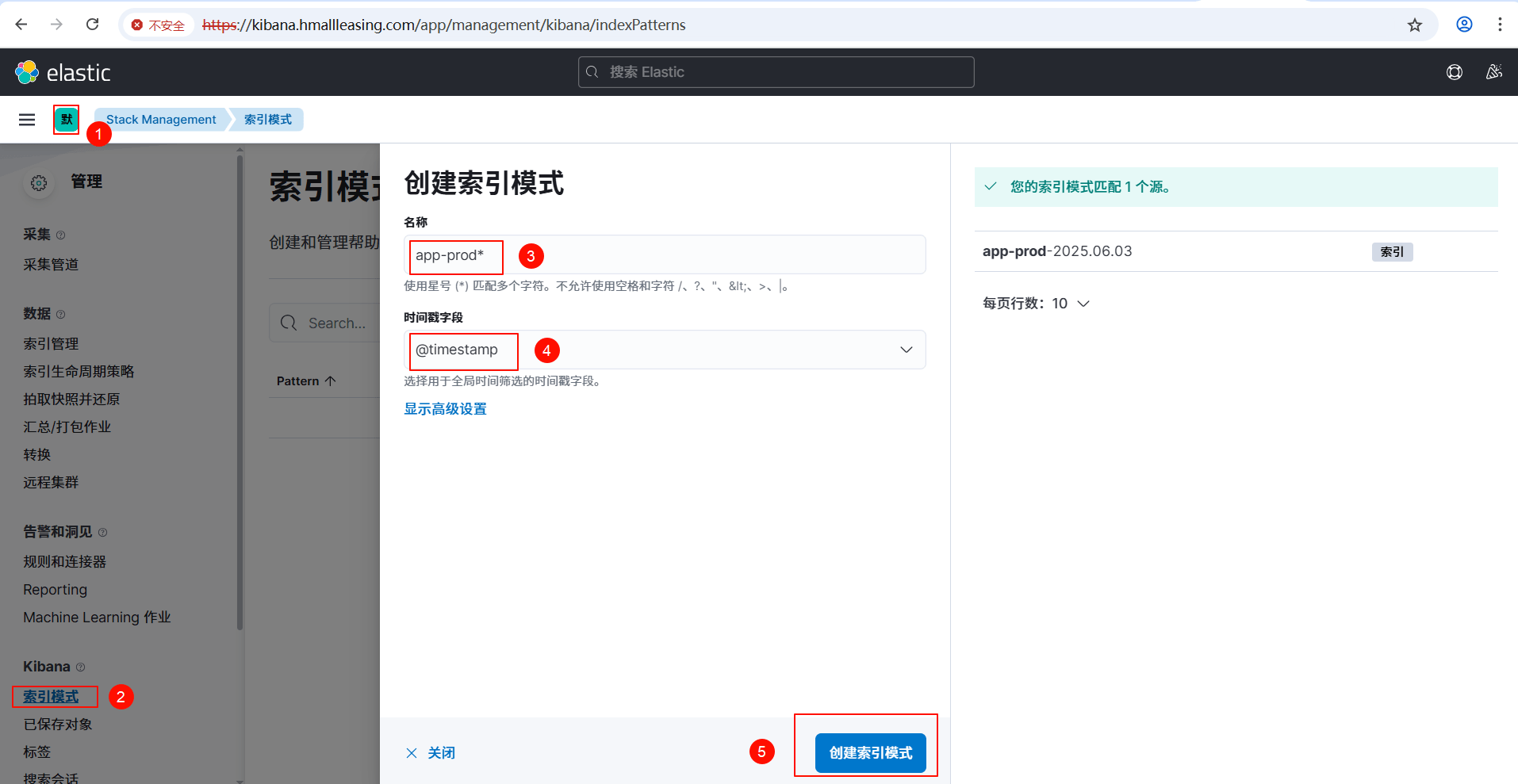Click the Elastic logo in header
Screen dimensions: 1518x784
(62, 72)
